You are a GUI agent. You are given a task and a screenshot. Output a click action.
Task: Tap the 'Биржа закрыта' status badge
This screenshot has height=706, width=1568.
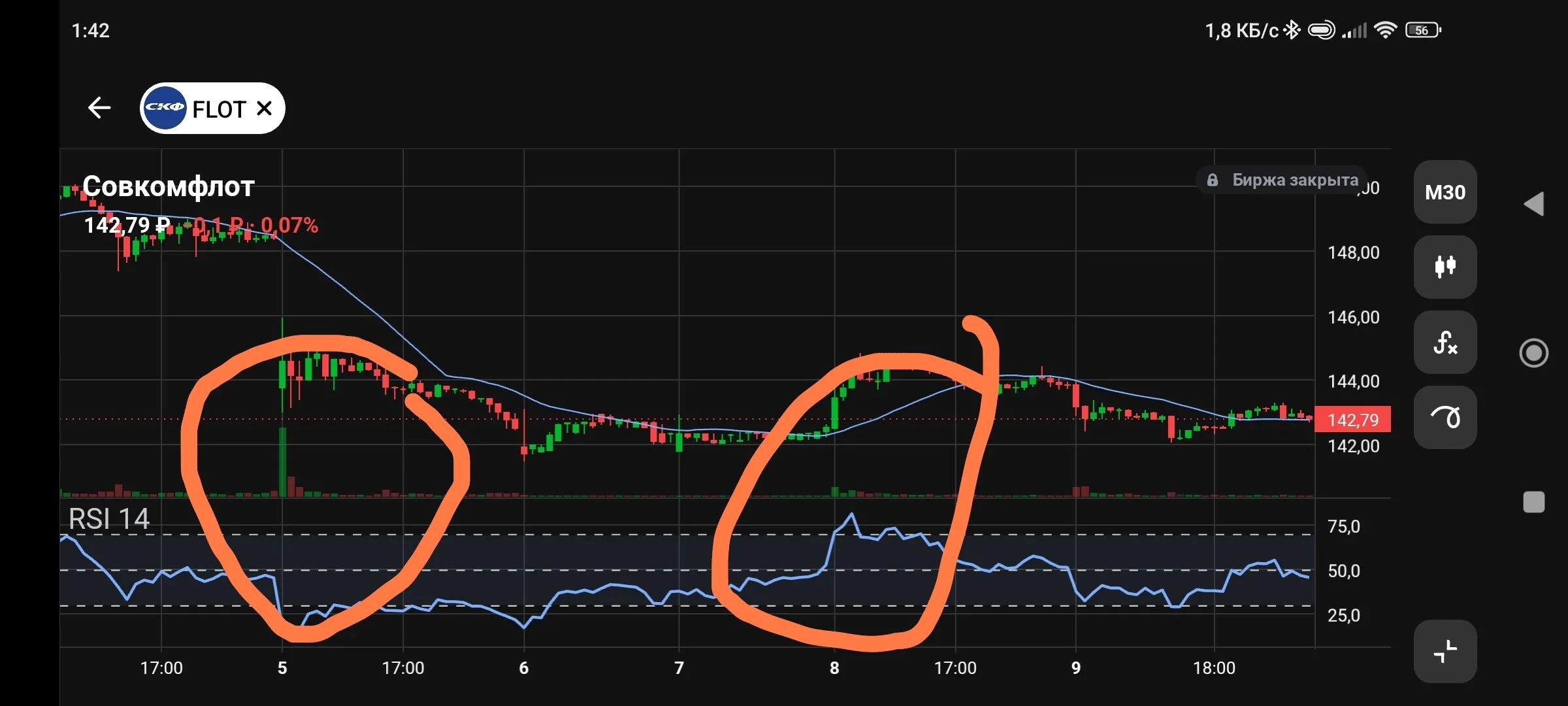1282,180
